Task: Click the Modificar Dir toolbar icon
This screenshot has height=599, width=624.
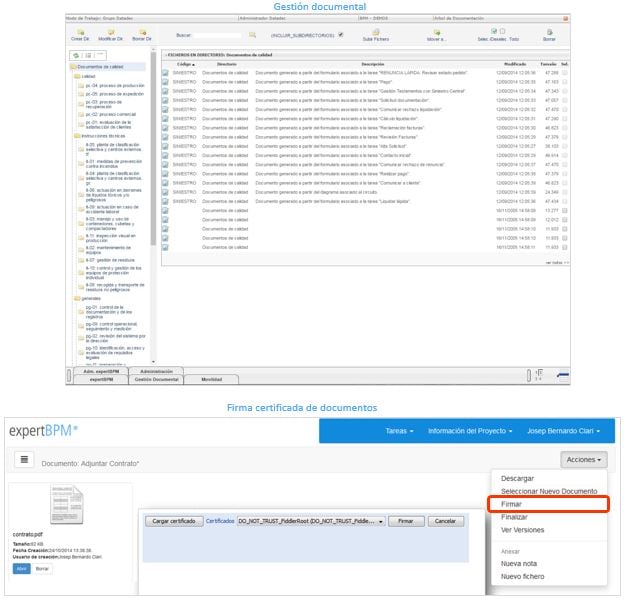Action: [111, 32]
